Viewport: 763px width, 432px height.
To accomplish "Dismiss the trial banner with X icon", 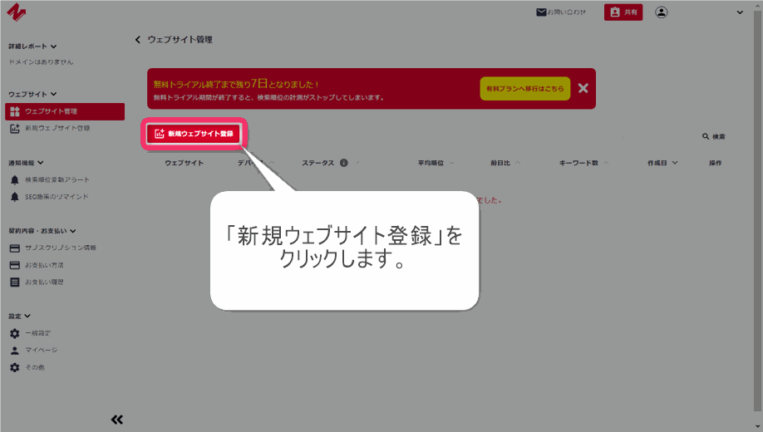I will [583, 88].
